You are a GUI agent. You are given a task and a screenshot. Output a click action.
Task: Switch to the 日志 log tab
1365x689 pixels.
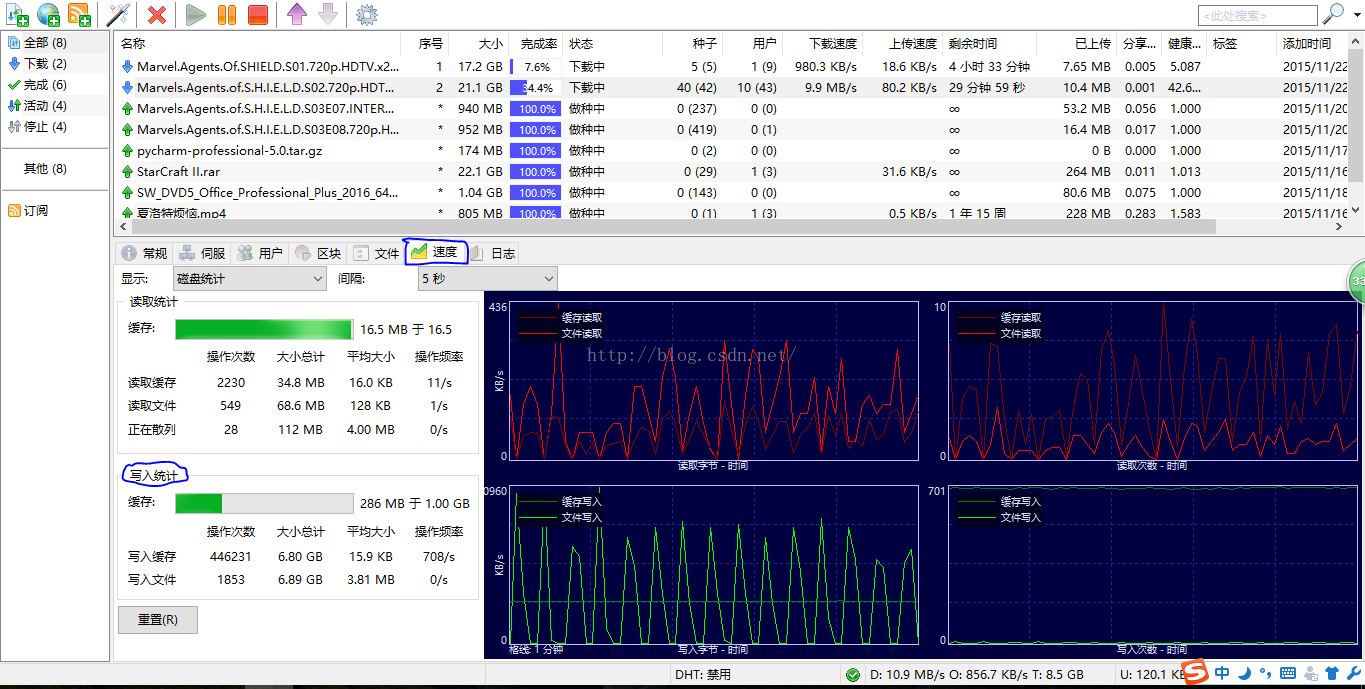pos(492,253)
